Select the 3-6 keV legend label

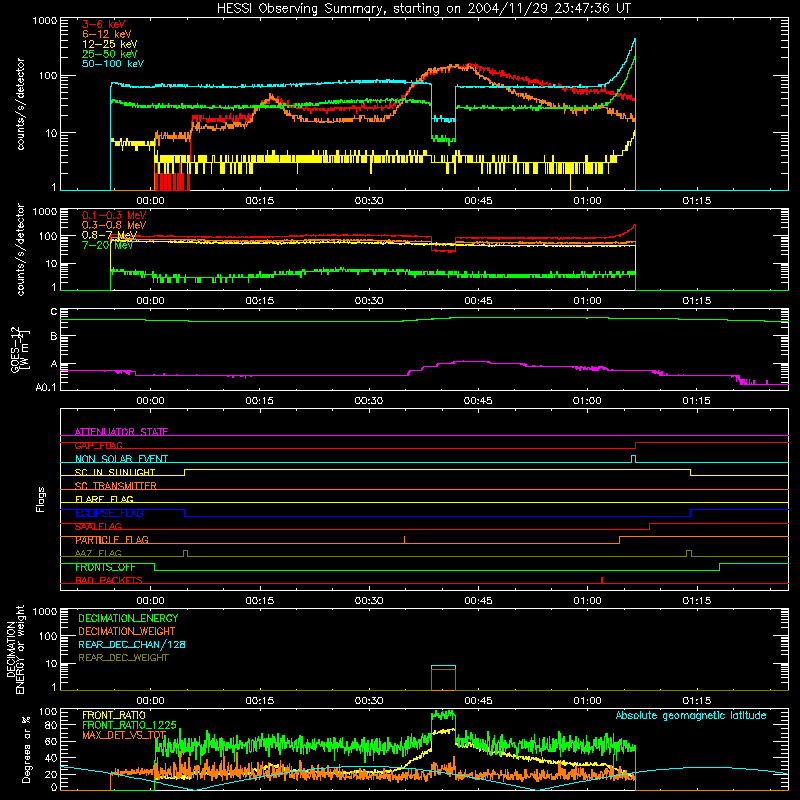tap(103, 24)
